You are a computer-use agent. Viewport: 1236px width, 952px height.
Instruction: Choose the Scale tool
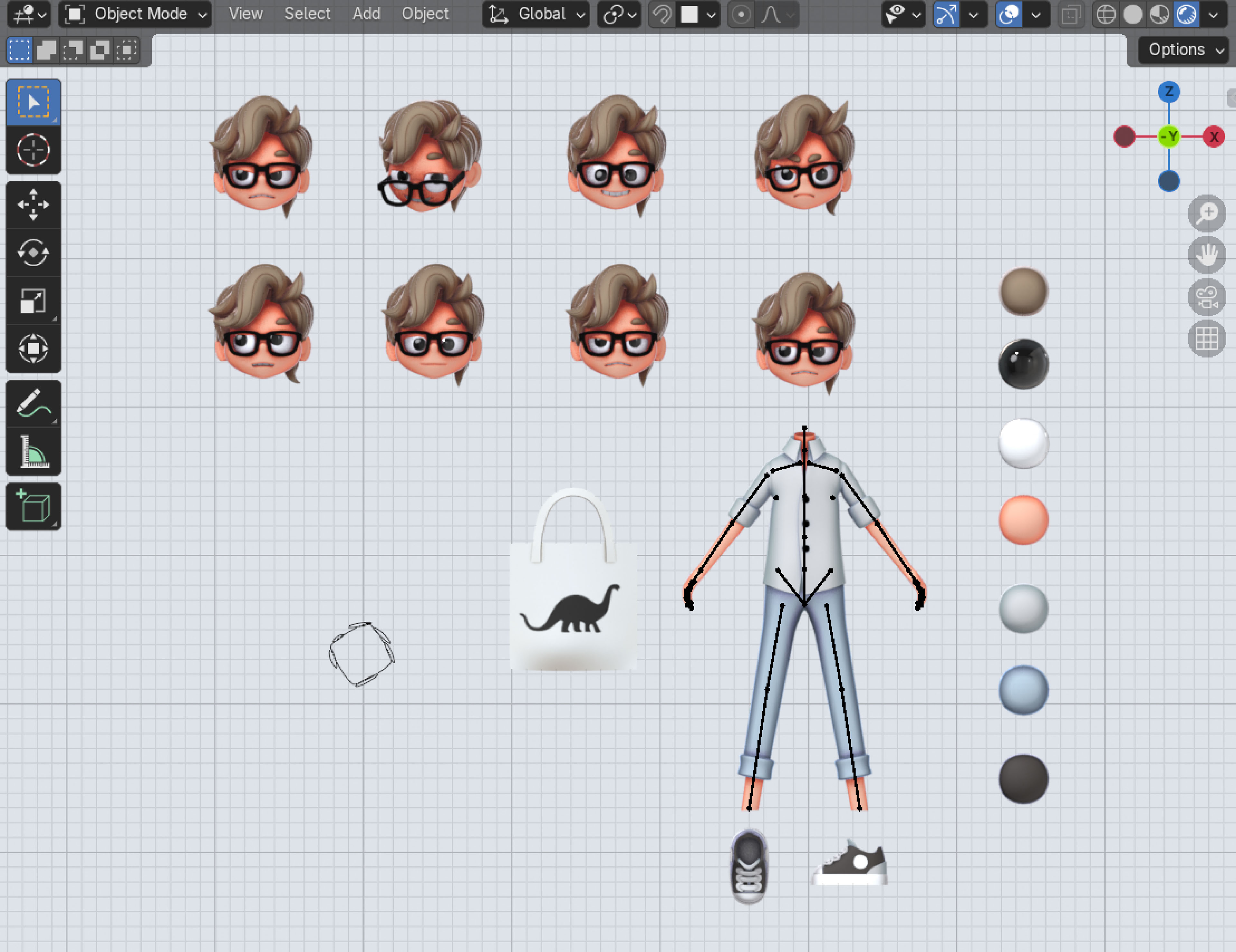33,301
